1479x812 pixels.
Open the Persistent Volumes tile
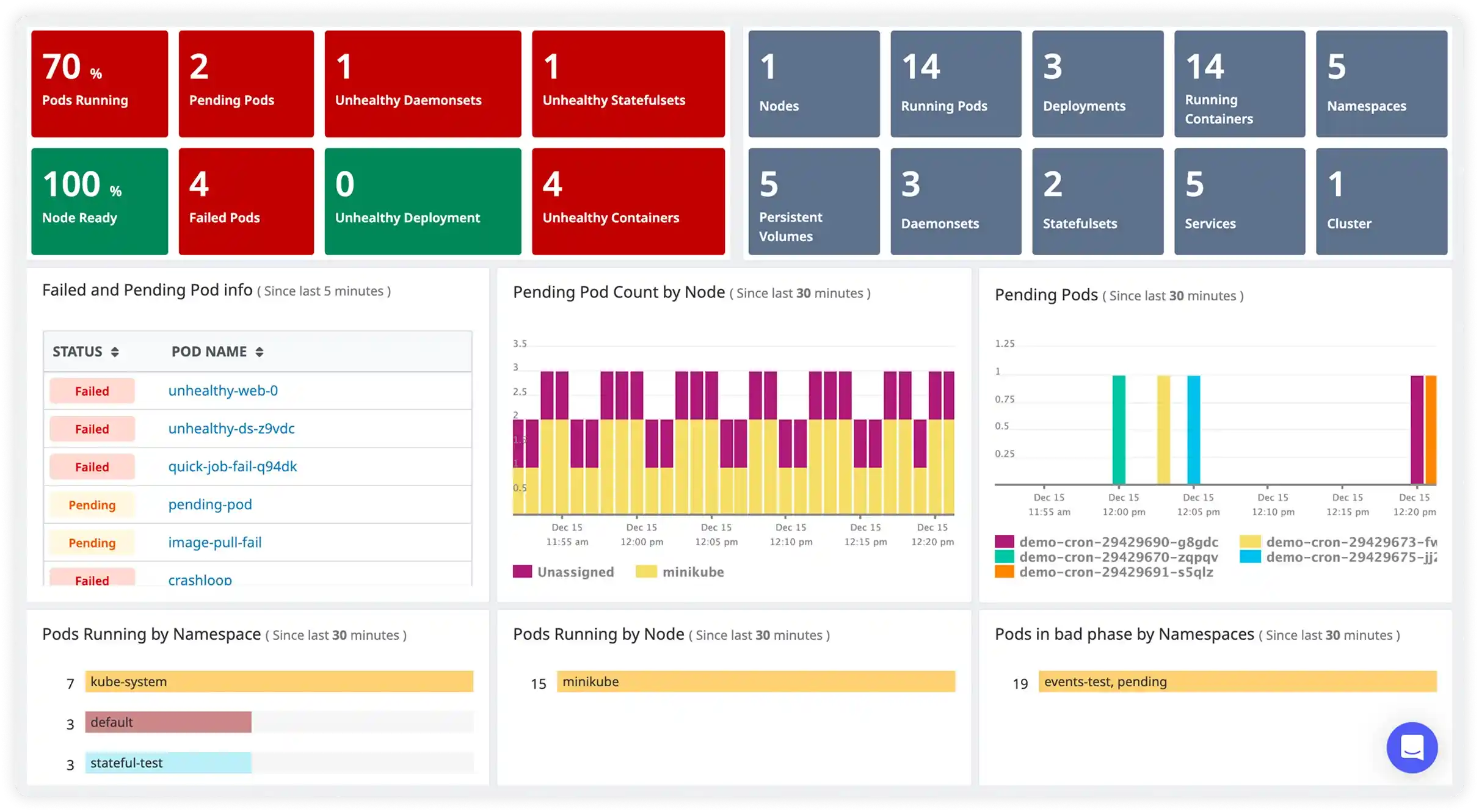point(813,201)
